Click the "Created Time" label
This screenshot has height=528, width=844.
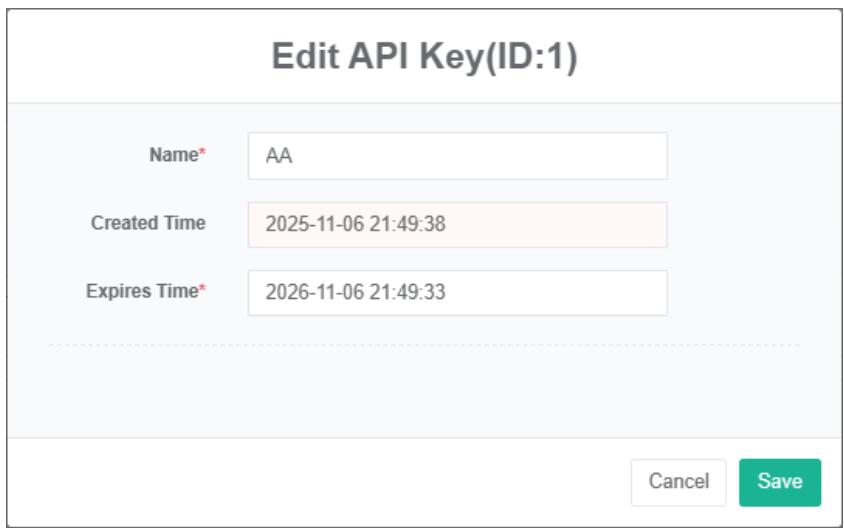149,224
